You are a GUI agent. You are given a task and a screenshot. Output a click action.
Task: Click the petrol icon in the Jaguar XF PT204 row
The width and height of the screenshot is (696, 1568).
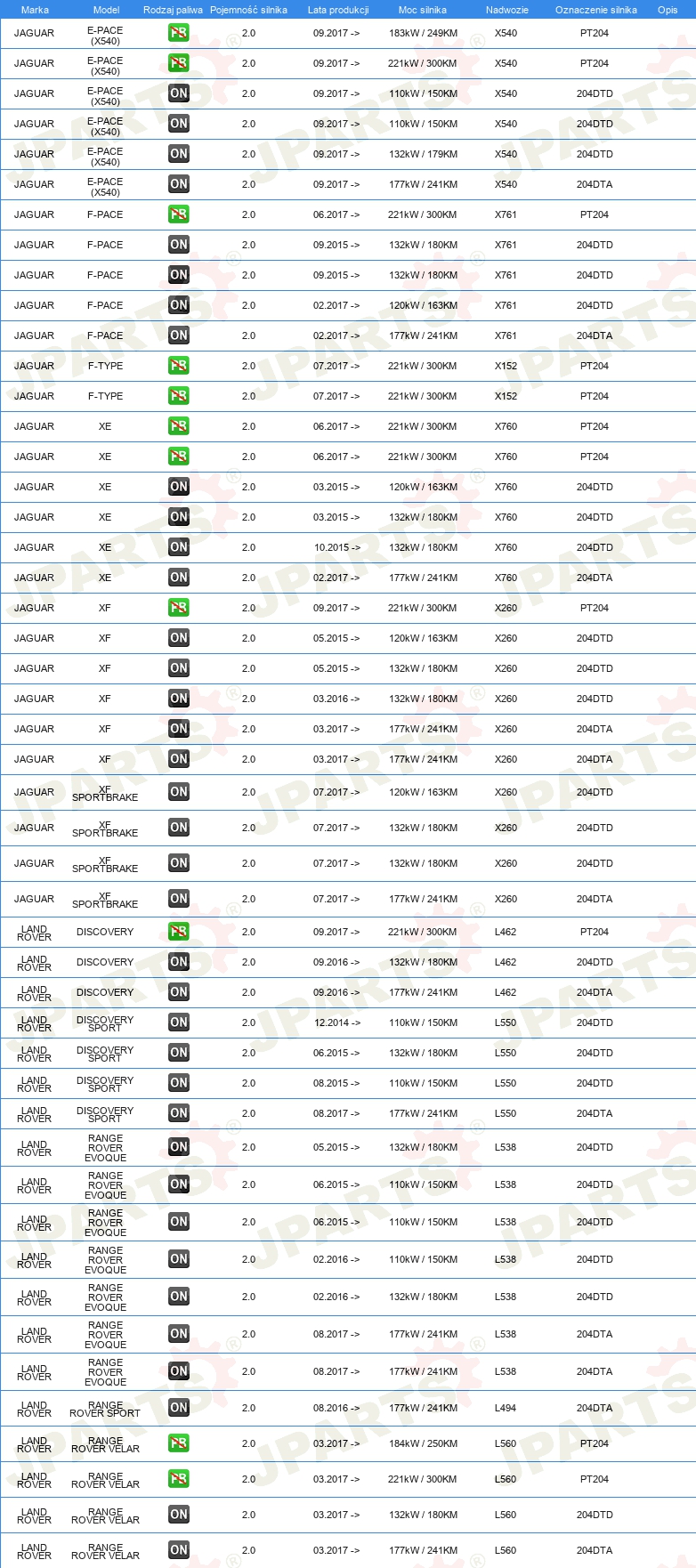179,608
